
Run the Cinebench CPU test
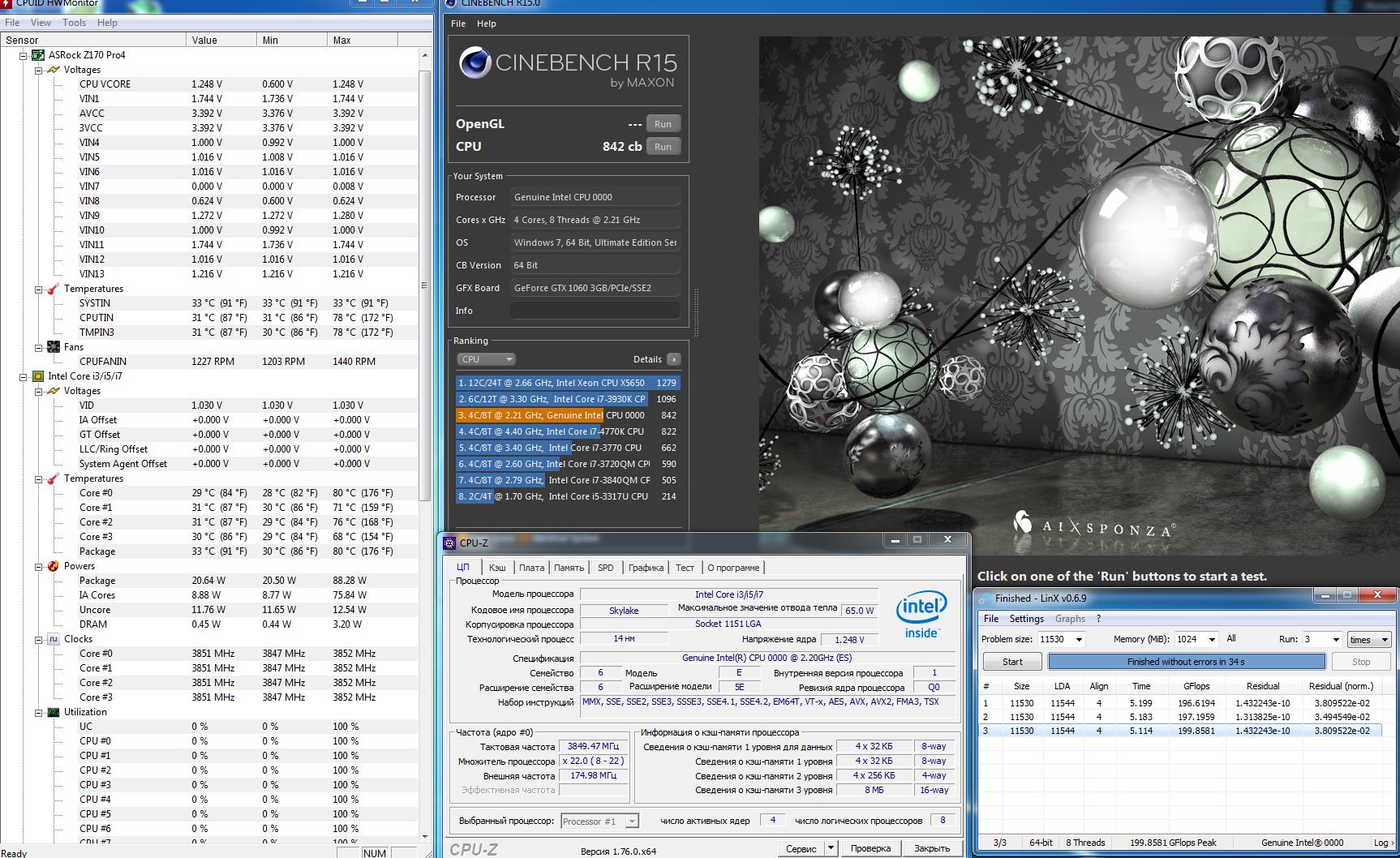click(x=663, y=147)
